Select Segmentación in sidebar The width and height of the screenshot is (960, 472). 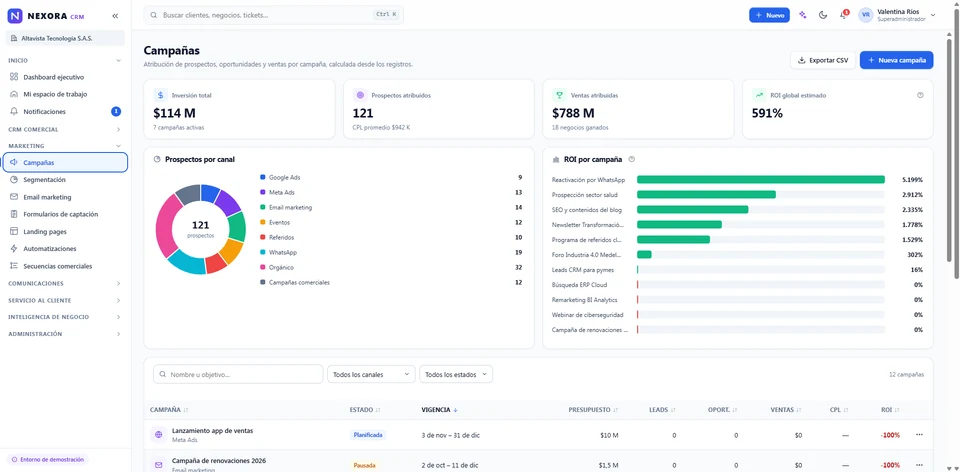pos(65,180)
